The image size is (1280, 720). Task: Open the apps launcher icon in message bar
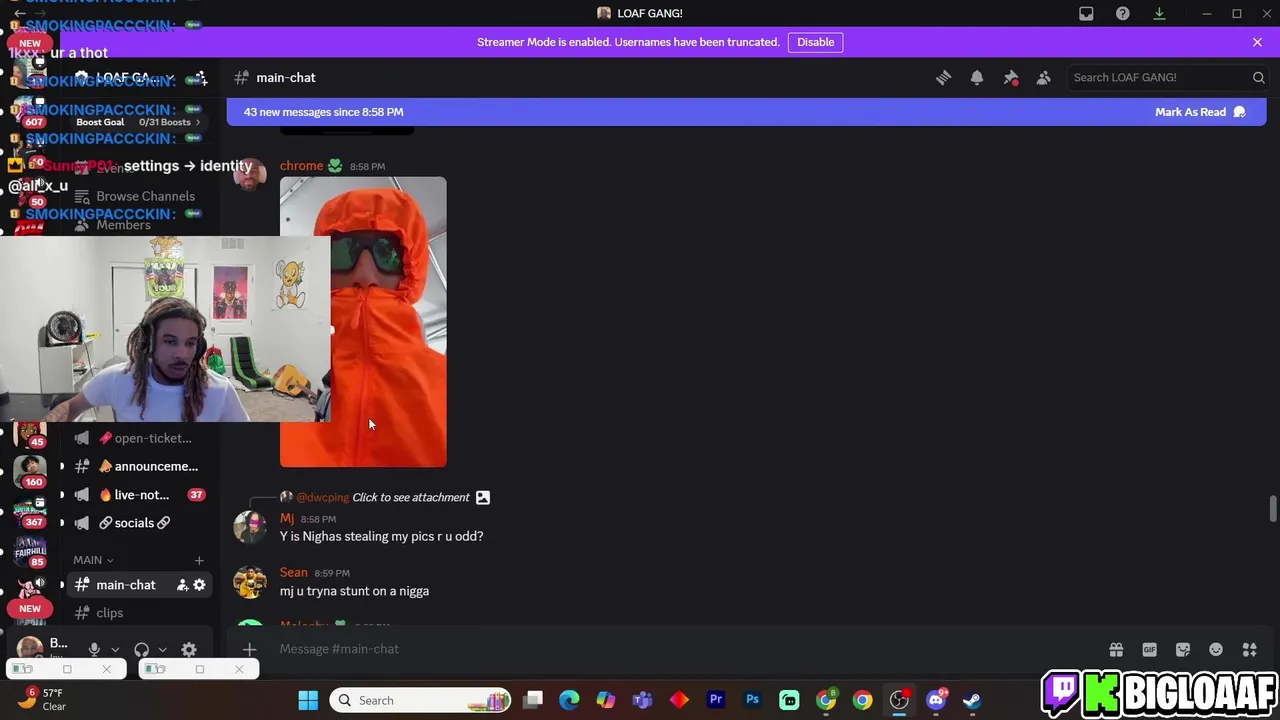(x=1249, y=649)
